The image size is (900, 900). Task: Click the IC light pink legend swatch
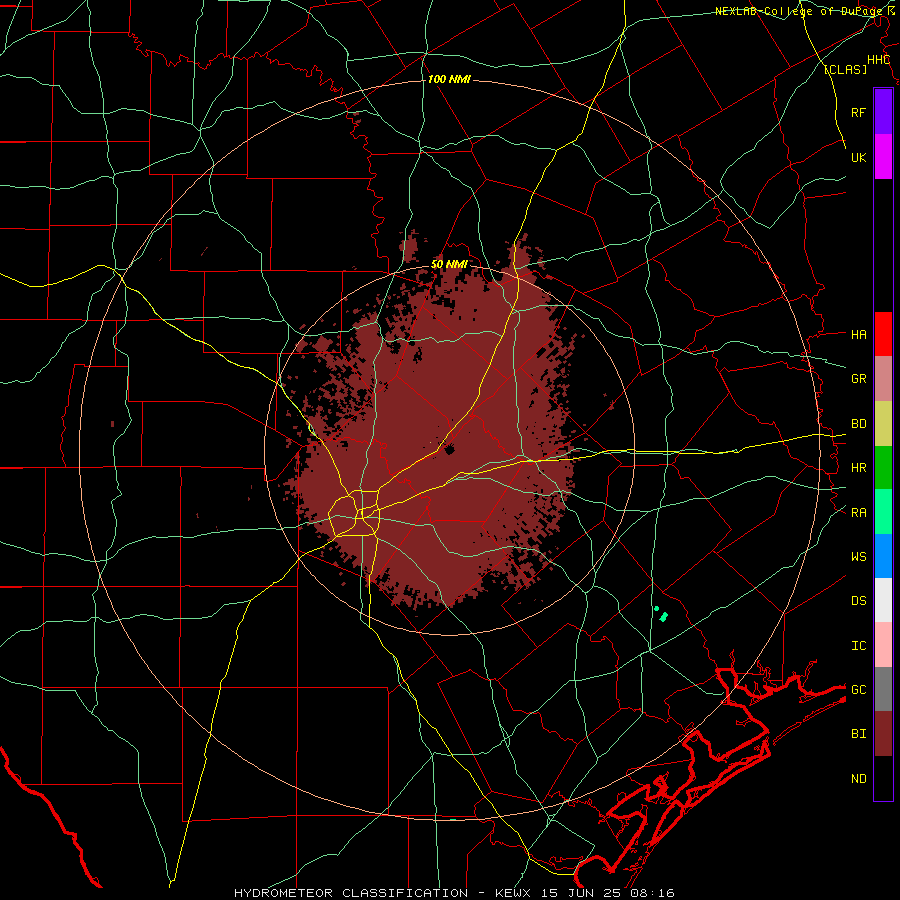tap(883, 645)
